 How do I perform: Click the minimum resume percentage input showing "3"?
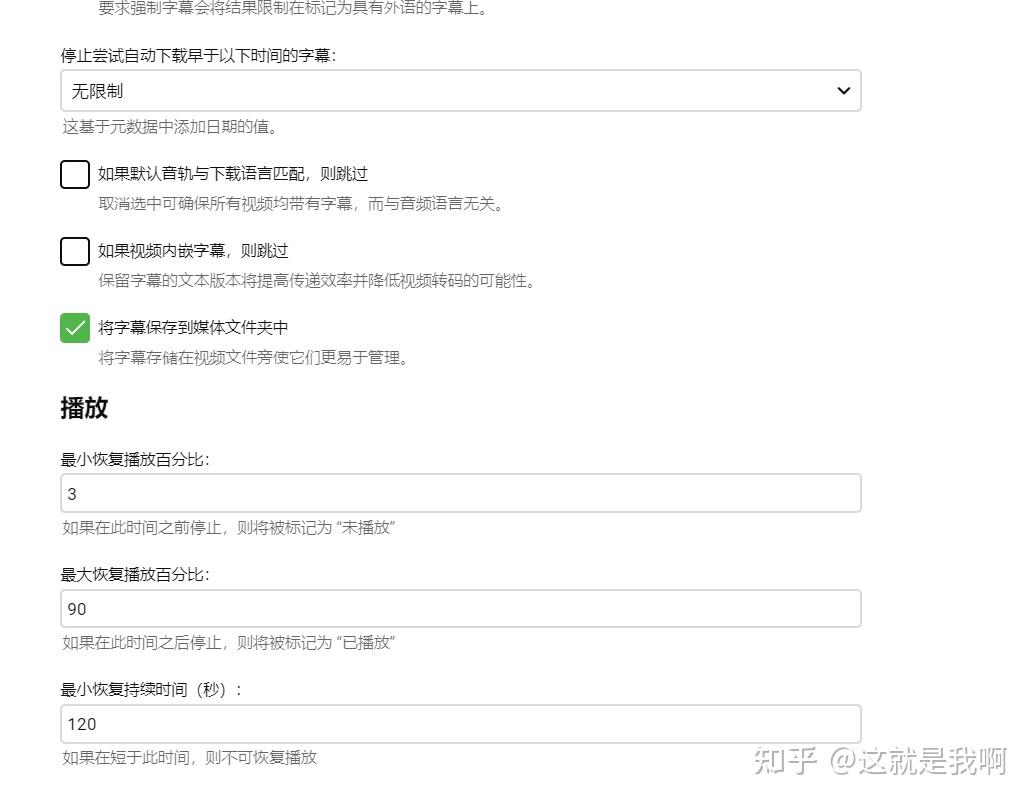pyautogui.click(x=460, y=492)
